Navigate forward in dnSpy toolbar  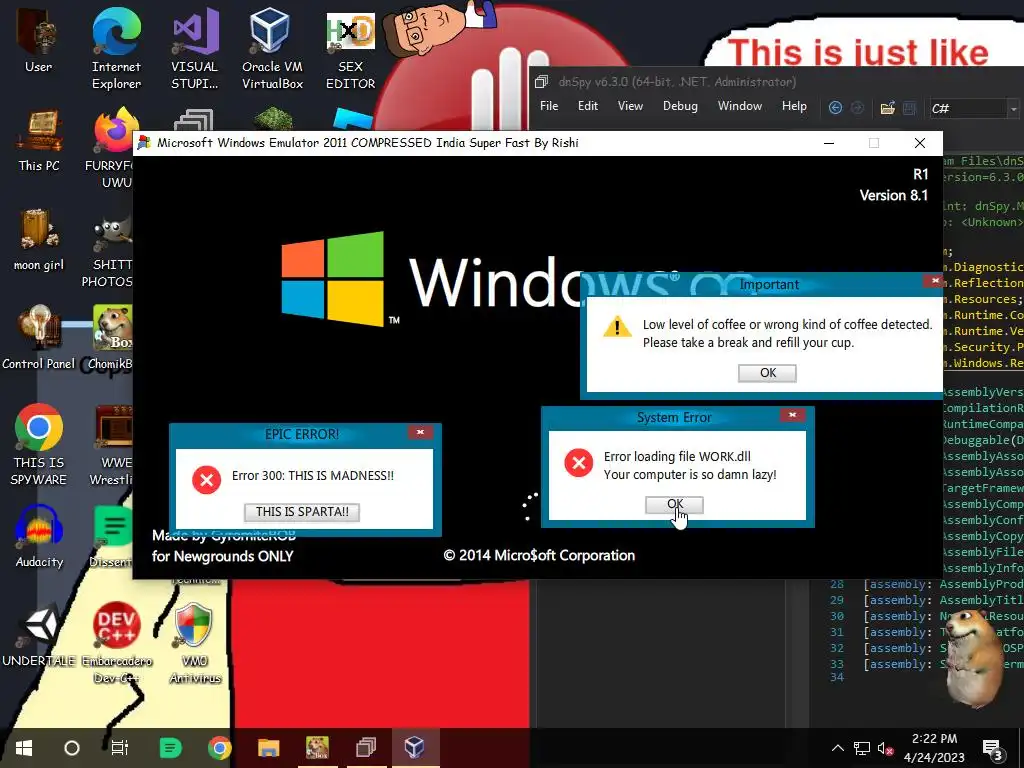coord(857,108)
